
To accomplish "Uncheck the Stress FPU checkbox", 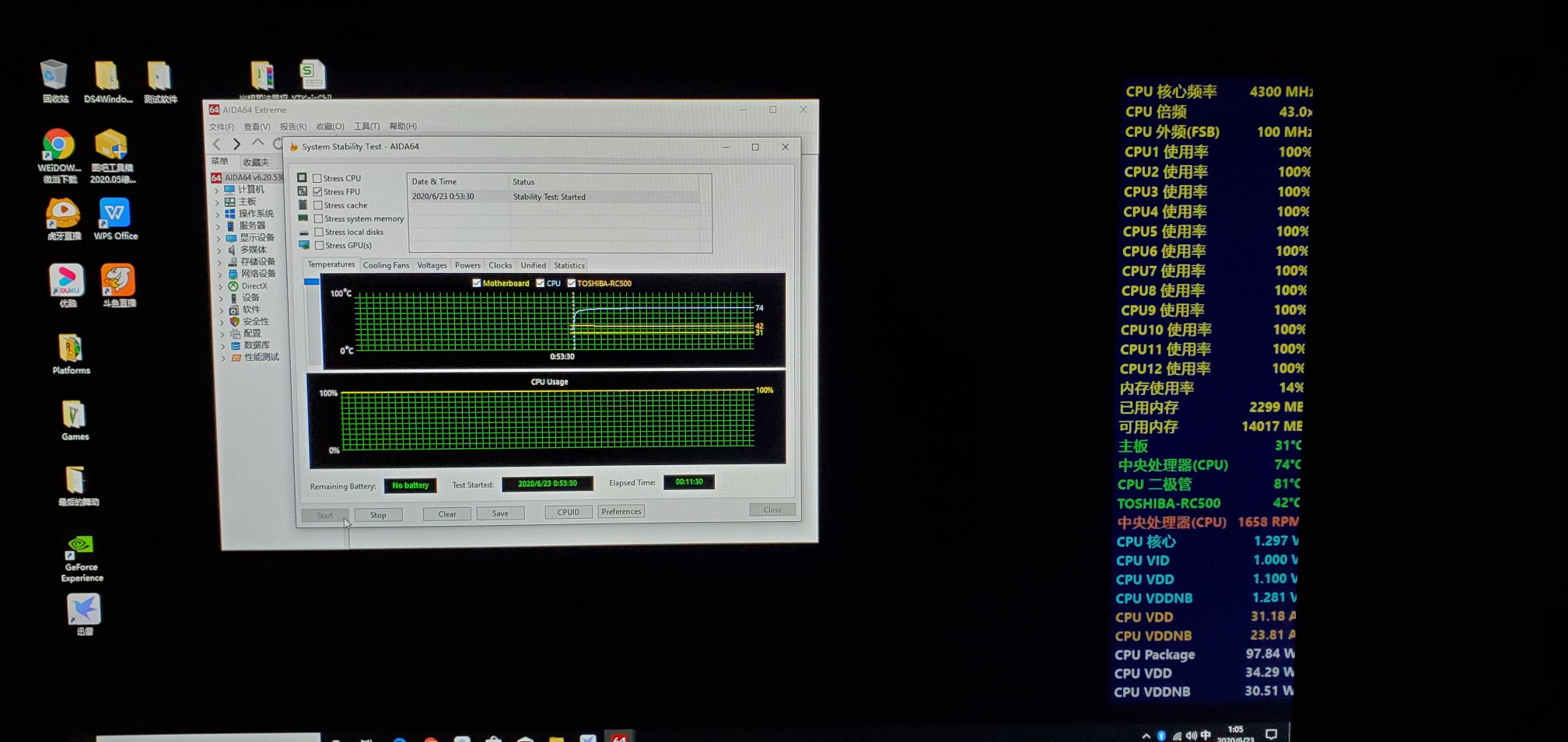I will [317, 191].
